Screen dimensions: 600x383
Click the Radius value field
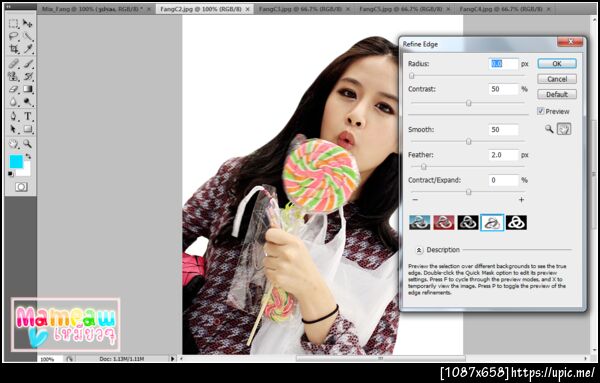504,64
